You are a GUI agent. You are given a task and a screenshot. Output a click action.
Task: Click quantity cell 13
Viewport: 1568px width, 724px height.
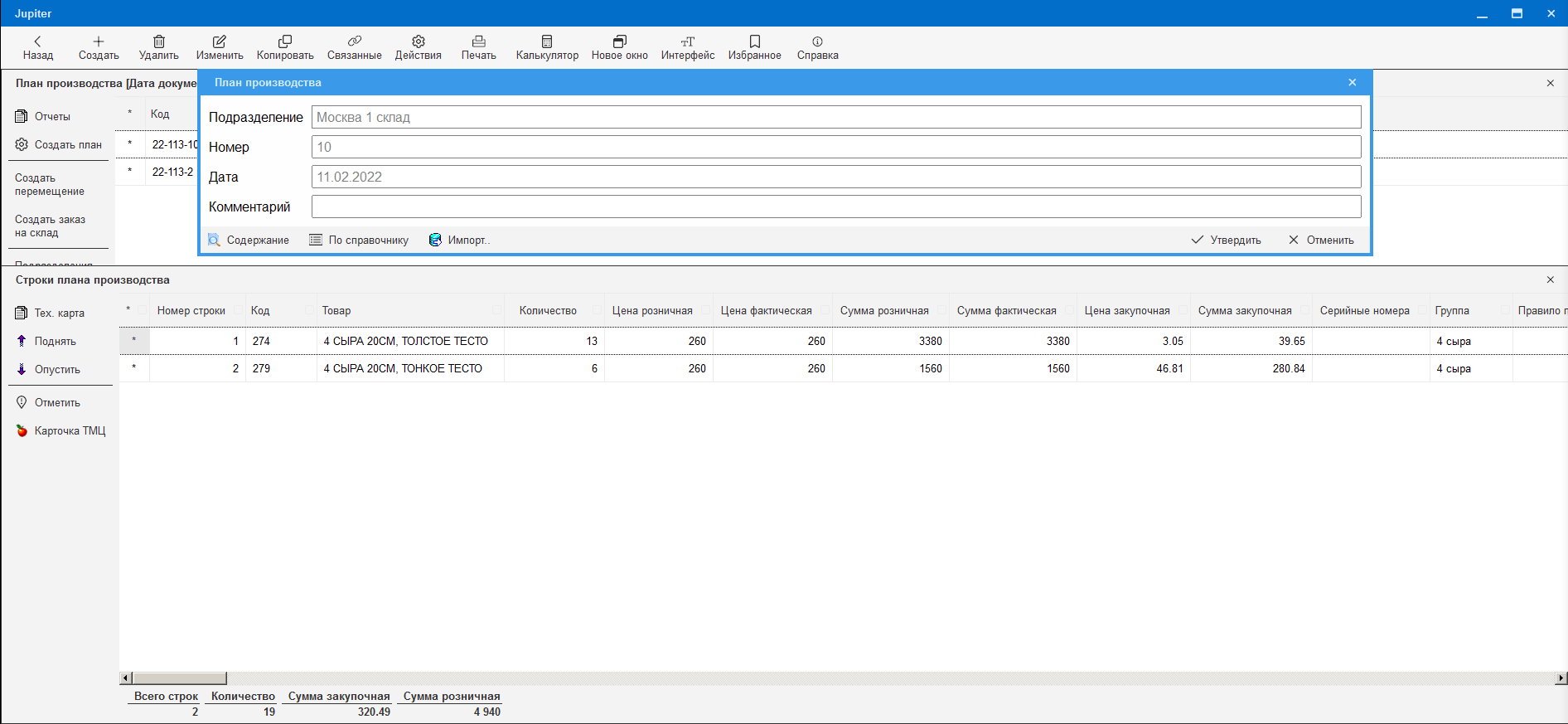pos(554,341)
